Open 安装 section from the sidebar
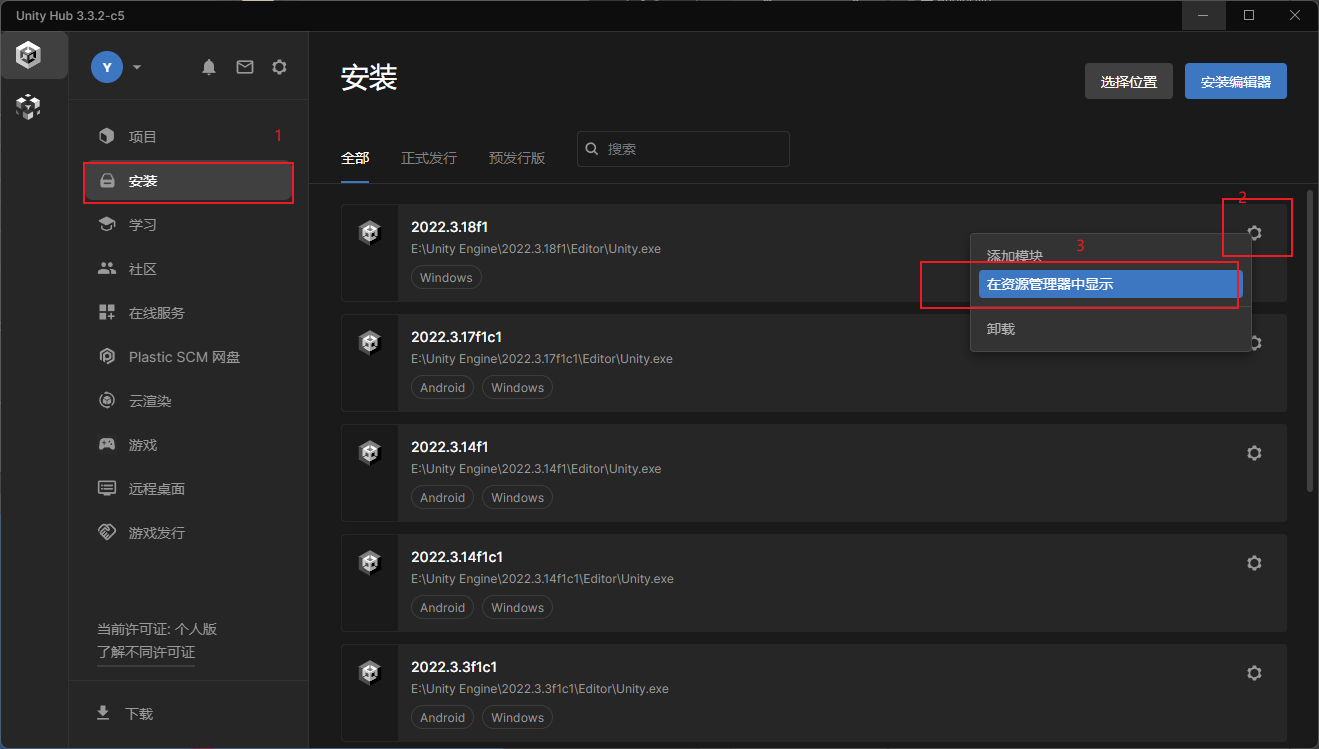This screenshot has width=1319, height=749. 143,181
